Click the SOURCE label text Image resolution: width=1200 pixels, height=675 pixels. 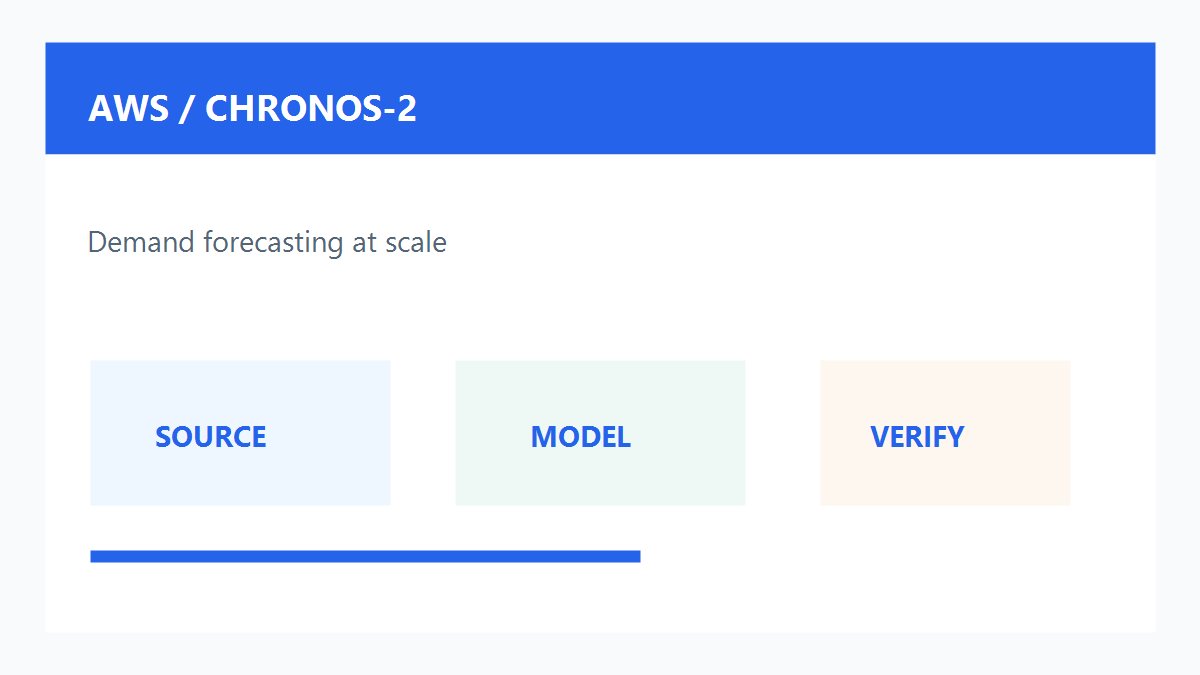point(211,437)
